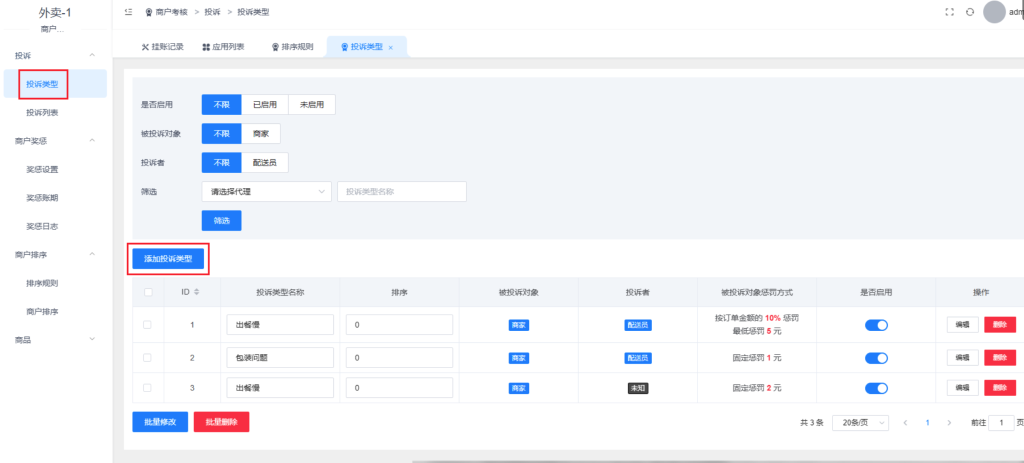Disable the enable switch for row ID 3
The width and height of the screenshot is (1024, 463).
click(x=876, y=388)
